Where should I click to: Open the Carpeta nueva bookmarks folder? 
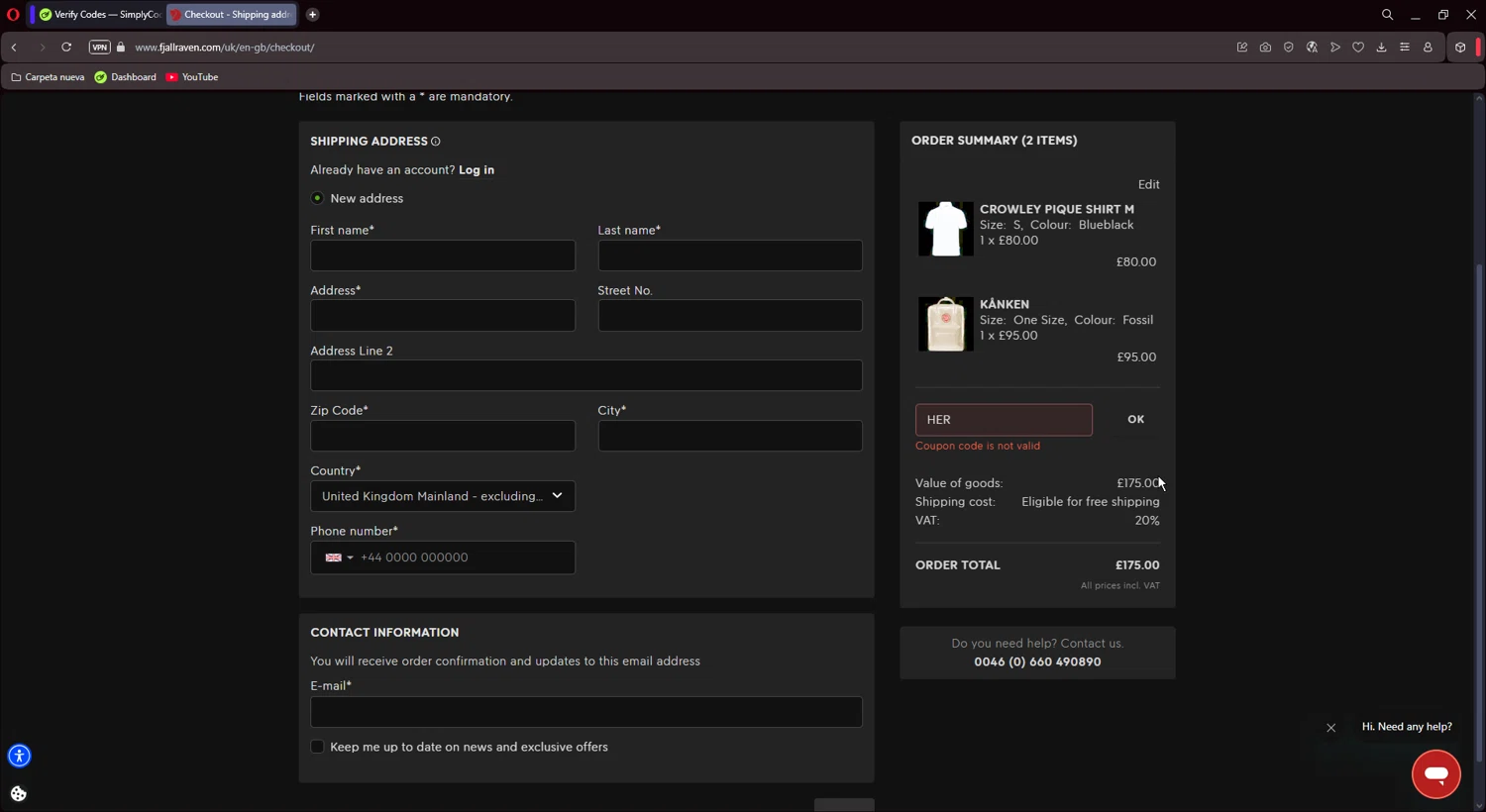point(48,77)
